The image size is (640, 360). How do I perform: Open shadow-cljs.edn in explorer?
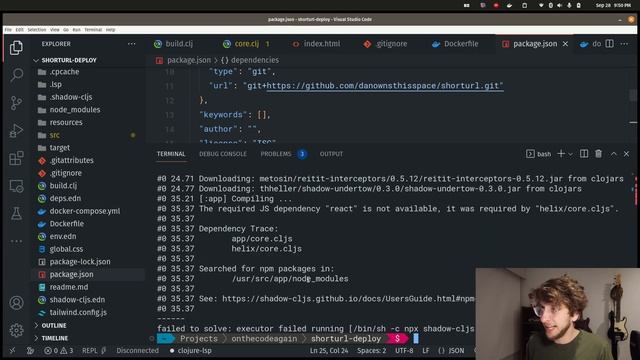[x=77, y=300]
